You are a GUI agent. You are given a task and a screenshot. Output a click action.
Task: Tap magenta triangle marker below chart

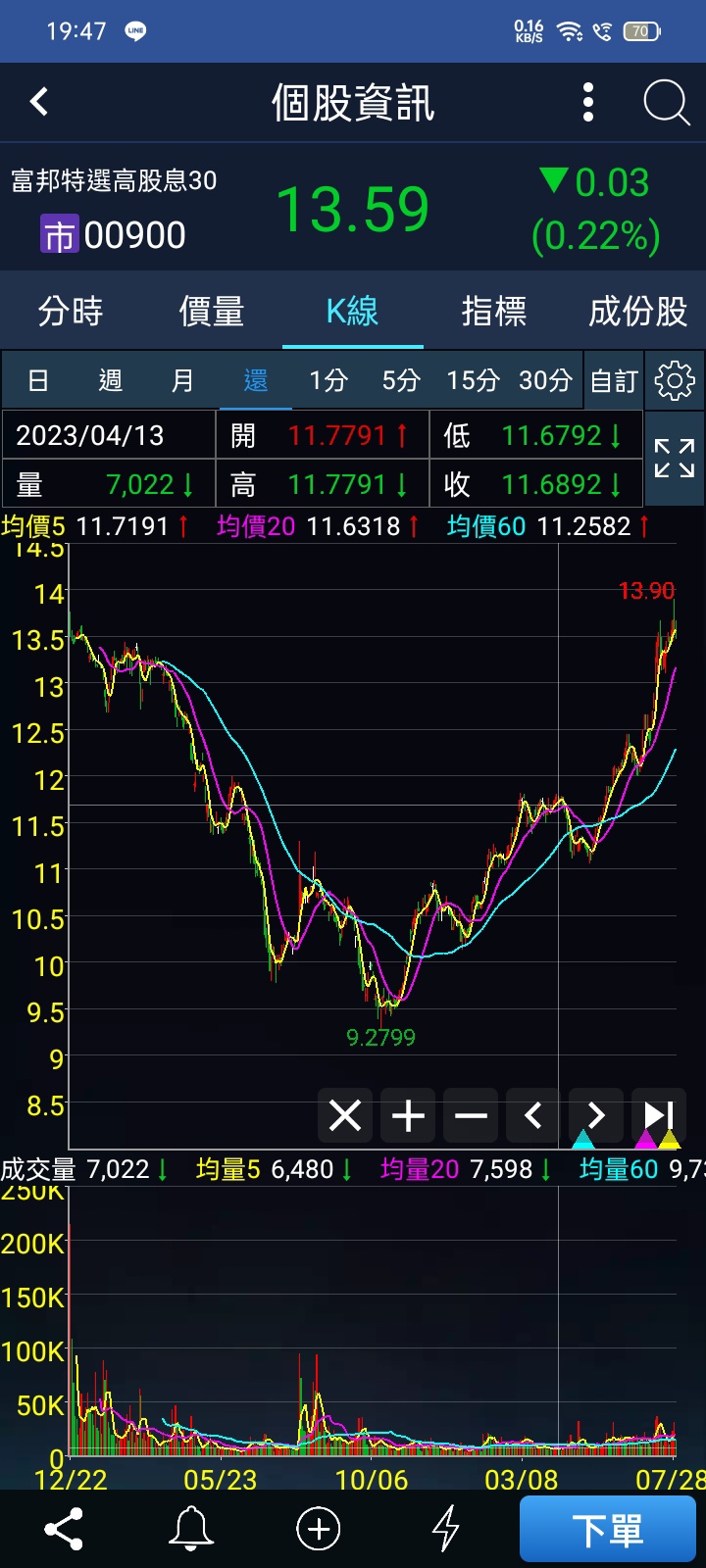pyautogui.click(x=646, y=1140)
